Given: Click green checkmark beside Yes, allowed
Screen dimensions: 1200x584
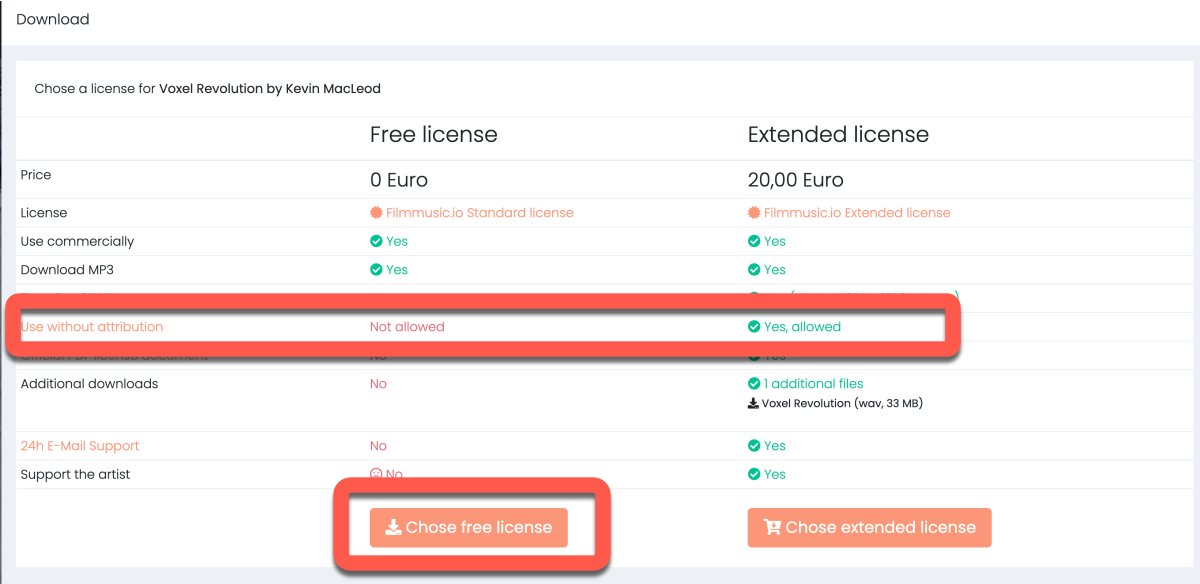Looking at the screenshot, I should click(754, 327).
